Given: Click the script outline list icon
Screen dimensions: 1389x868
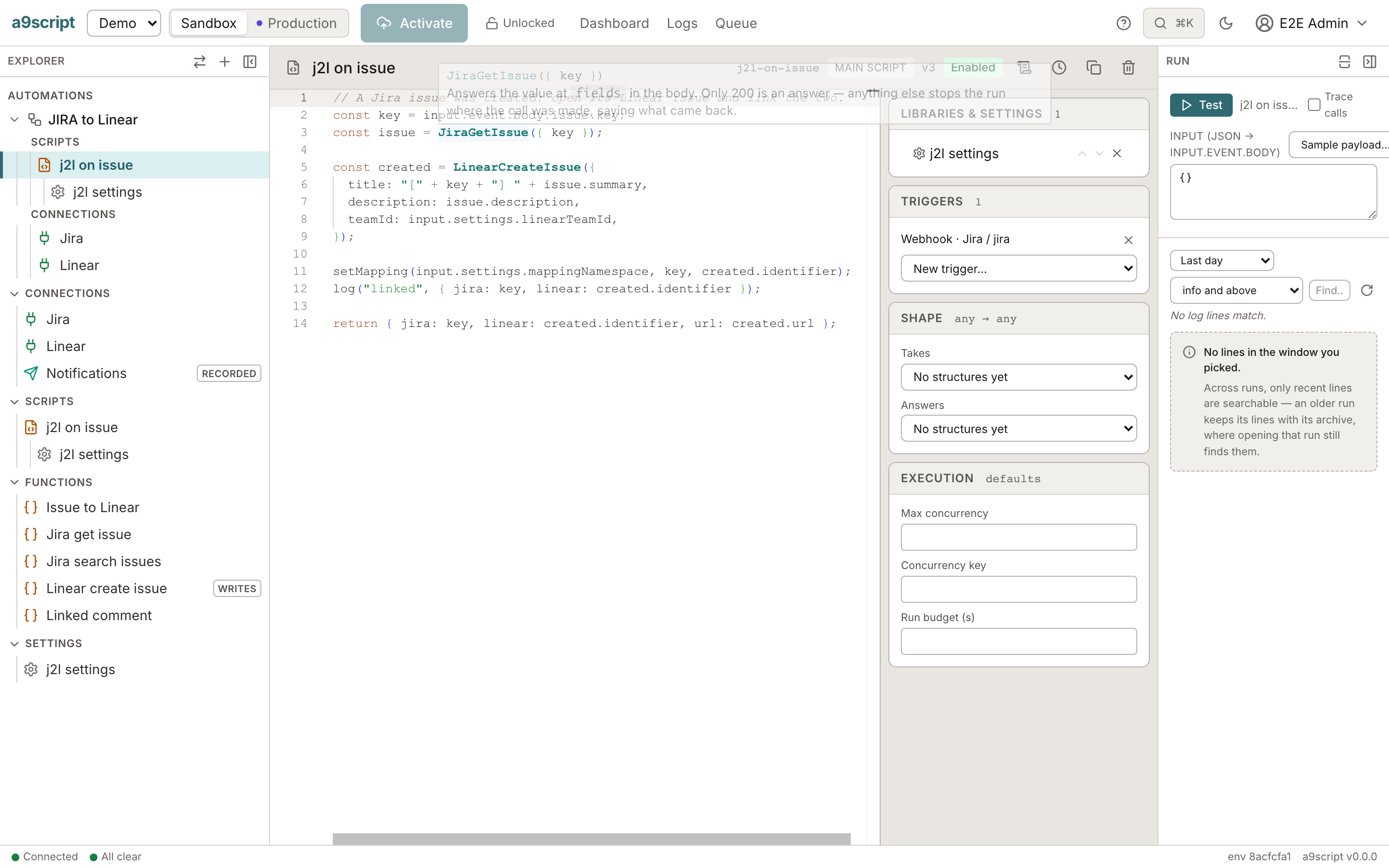Looking at the screenshot, I should (x=1024, y=68).
